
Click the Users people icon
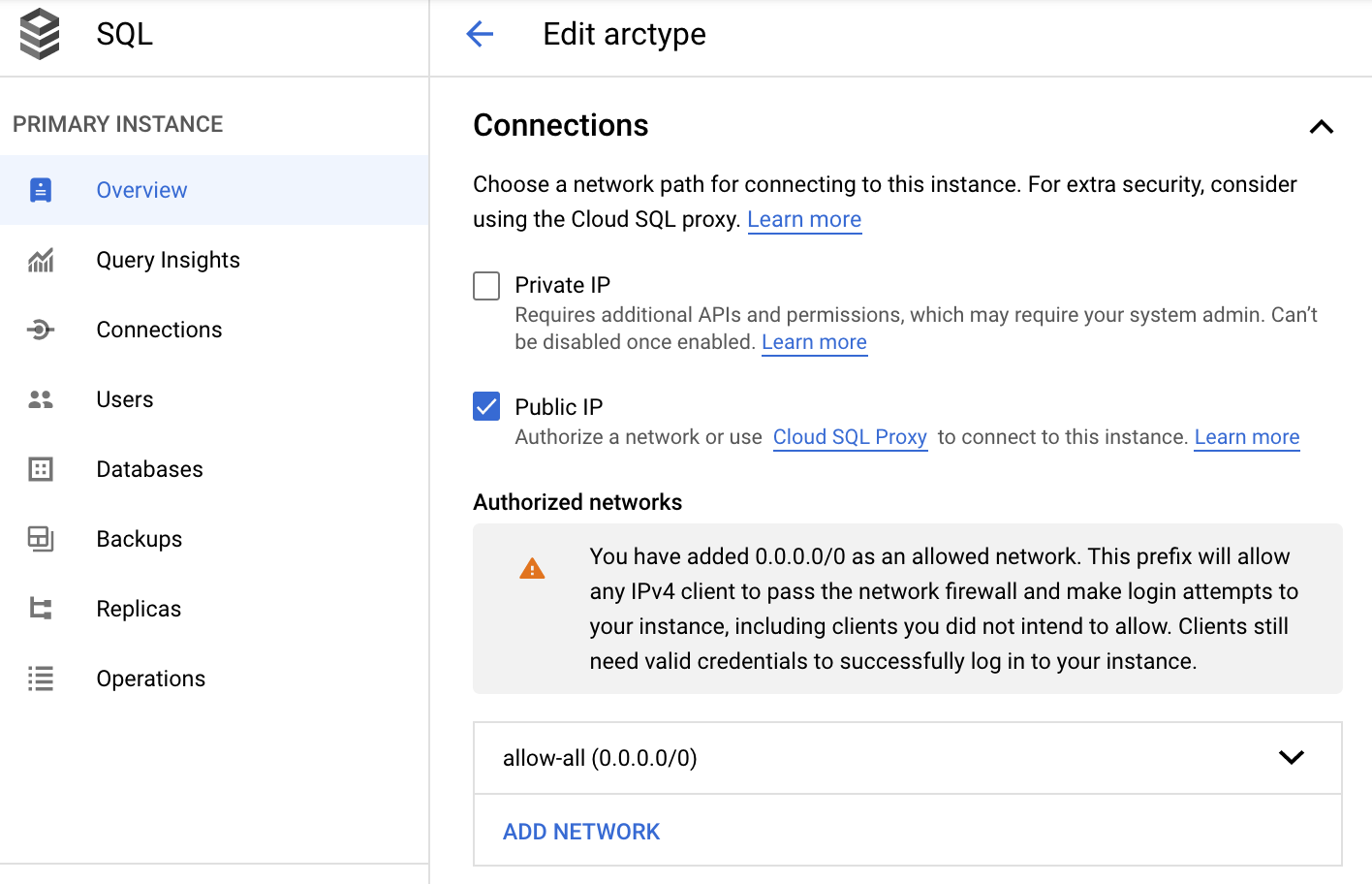pyautogui.click(x=41, y=399)
